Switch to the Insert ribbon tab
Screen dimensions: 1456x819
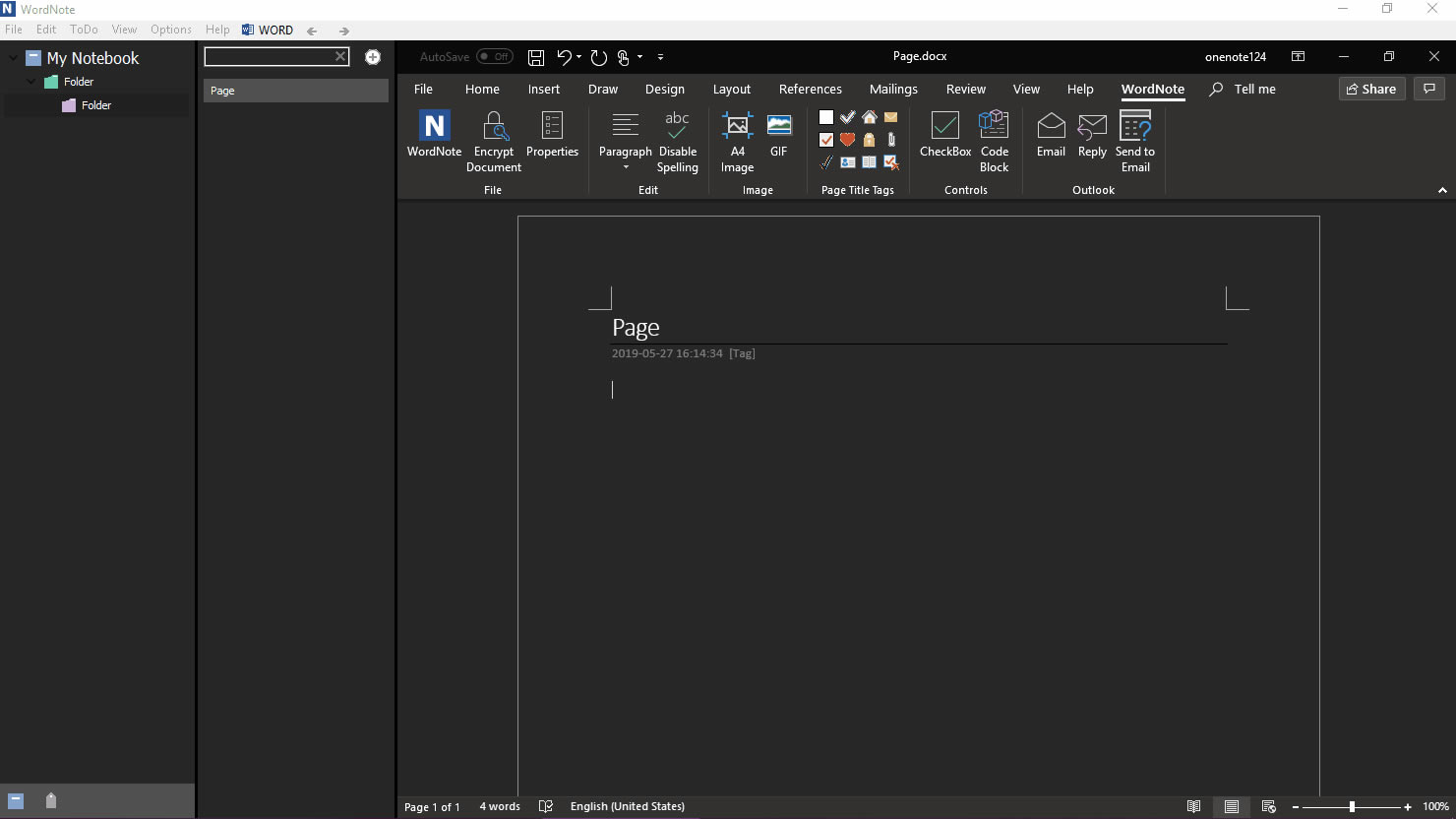coord(543,89)
